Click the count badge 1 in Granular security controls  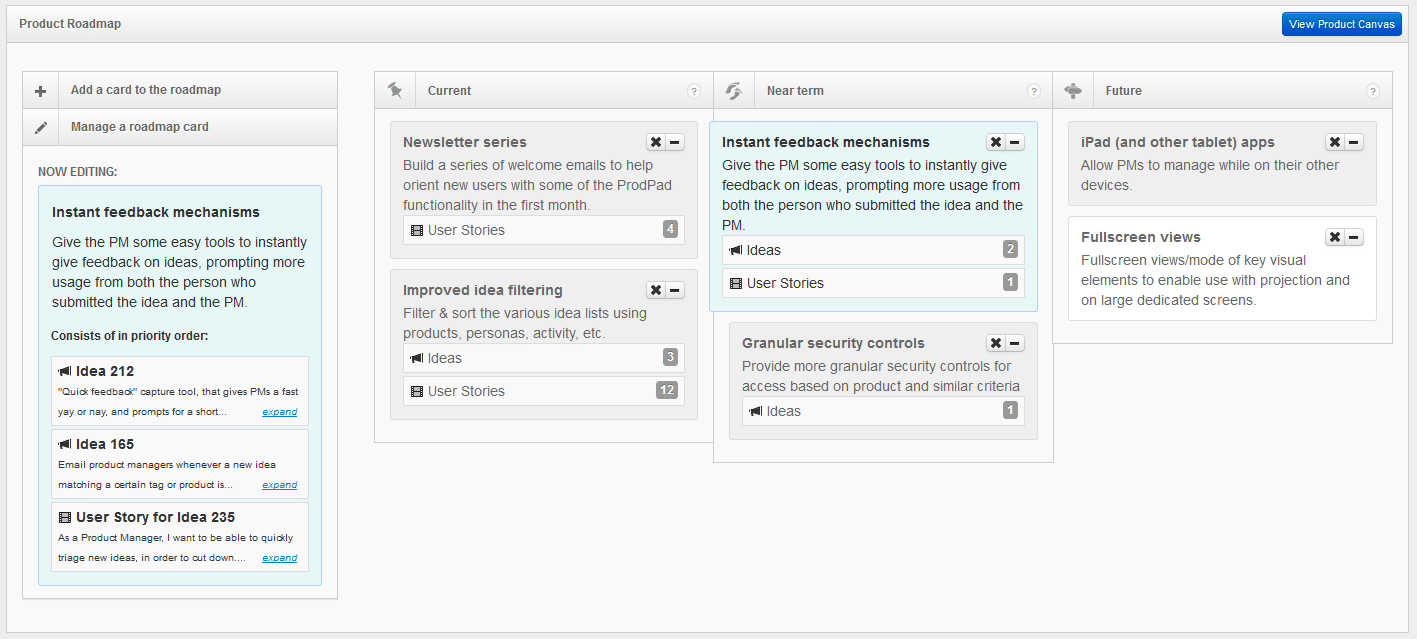click(1011, 410)
